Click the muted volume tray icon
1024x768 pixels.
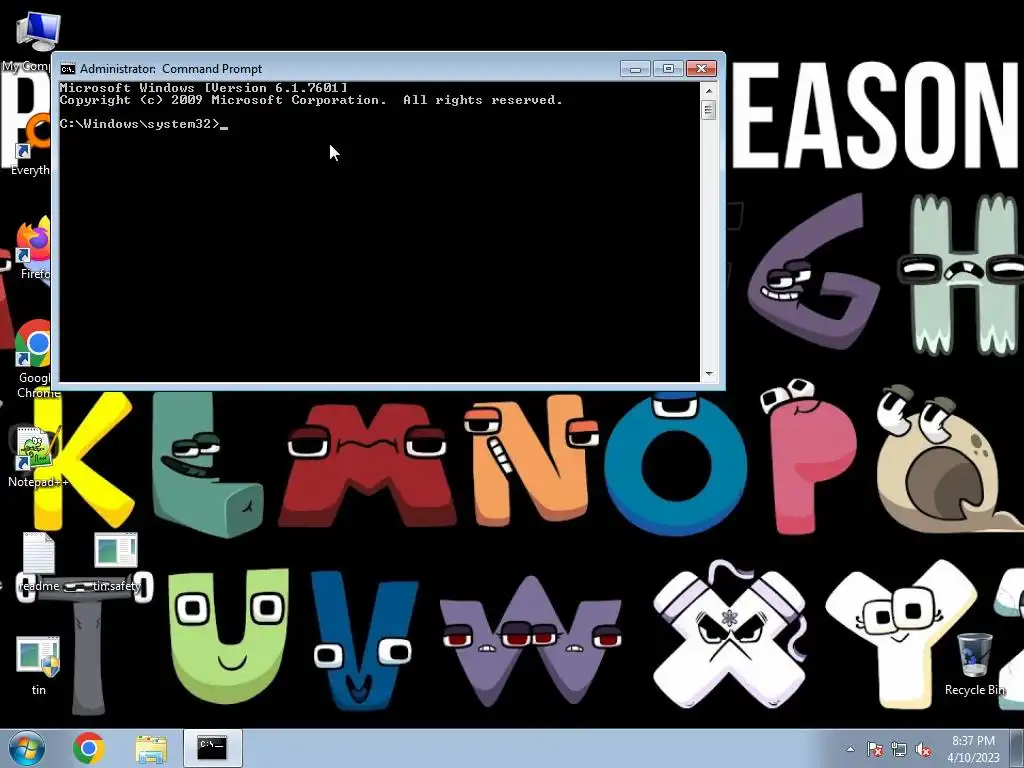coord(923,749)
